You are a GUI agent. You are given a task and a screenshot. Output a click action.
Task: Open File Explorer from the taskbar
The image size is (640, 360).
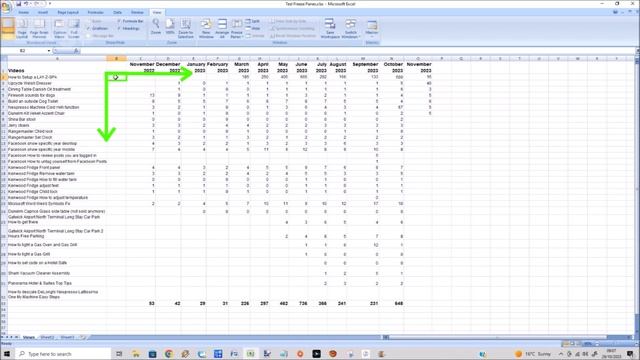136,353
